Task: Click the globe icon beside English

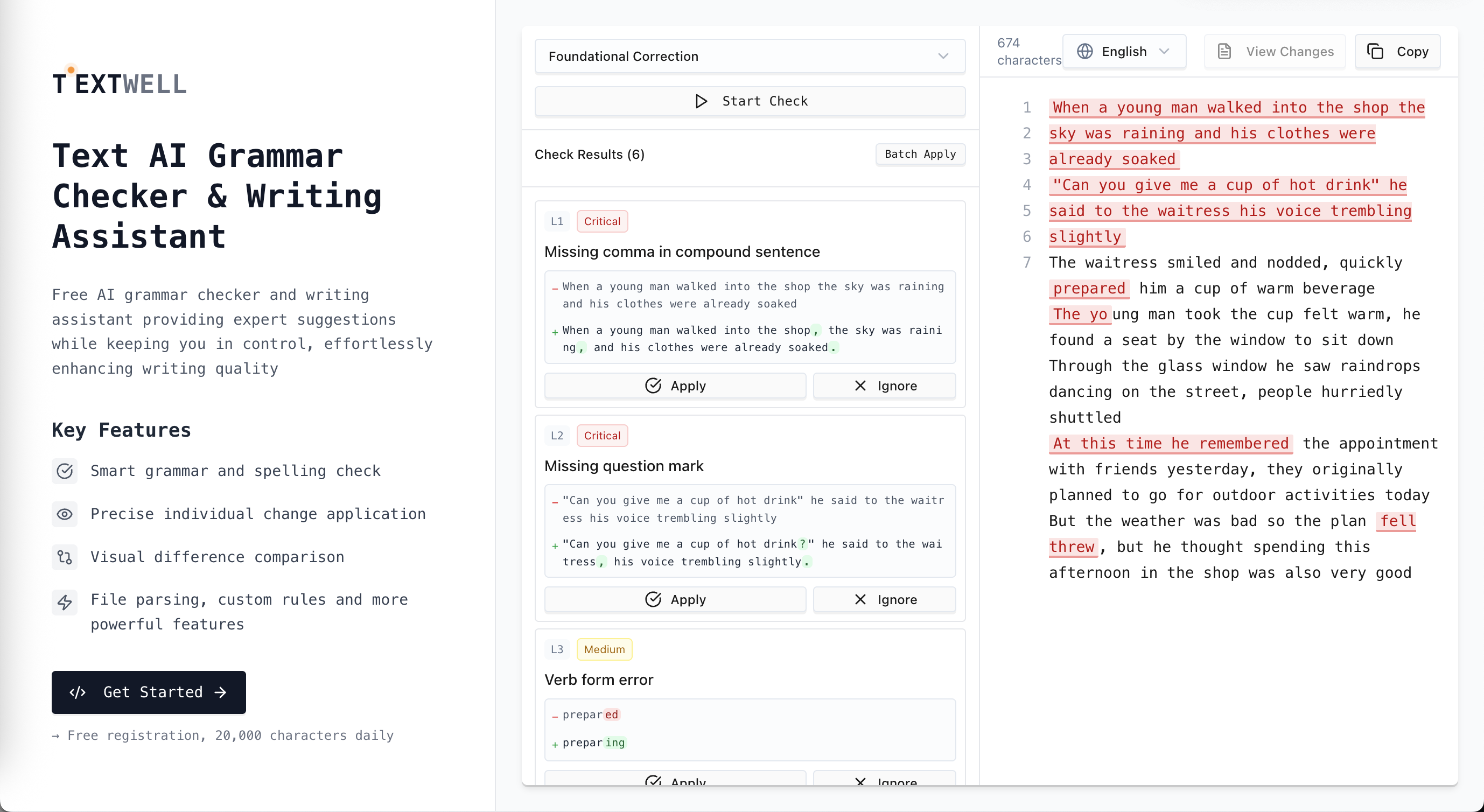Action: (1085, 51)
